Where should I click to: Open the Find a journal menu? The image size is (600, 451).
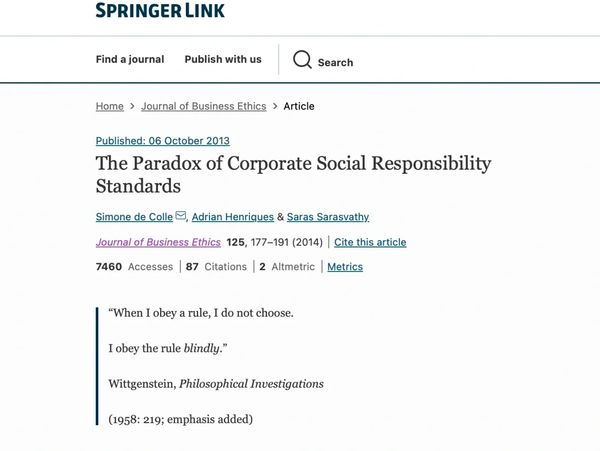pyautogui.click(x=129, y=60)
